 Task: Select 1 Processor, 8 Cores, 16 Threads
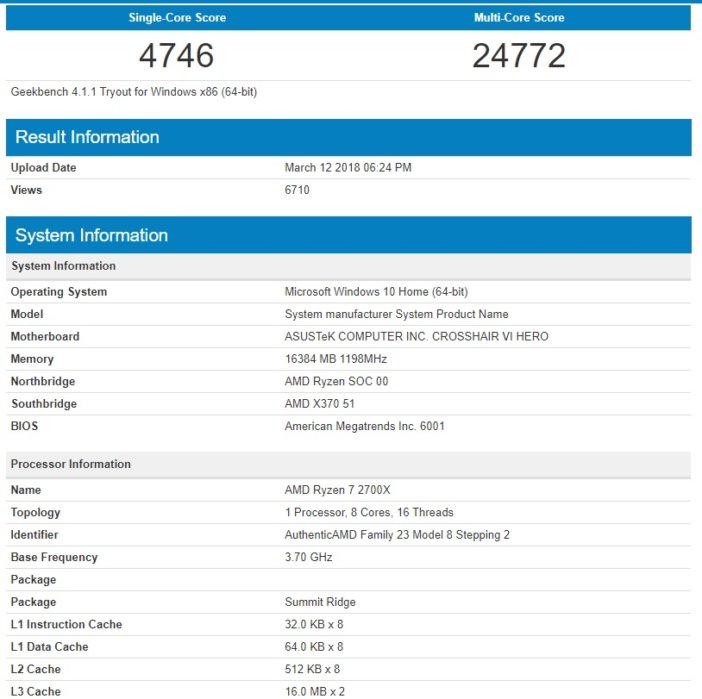coord(369,512)
